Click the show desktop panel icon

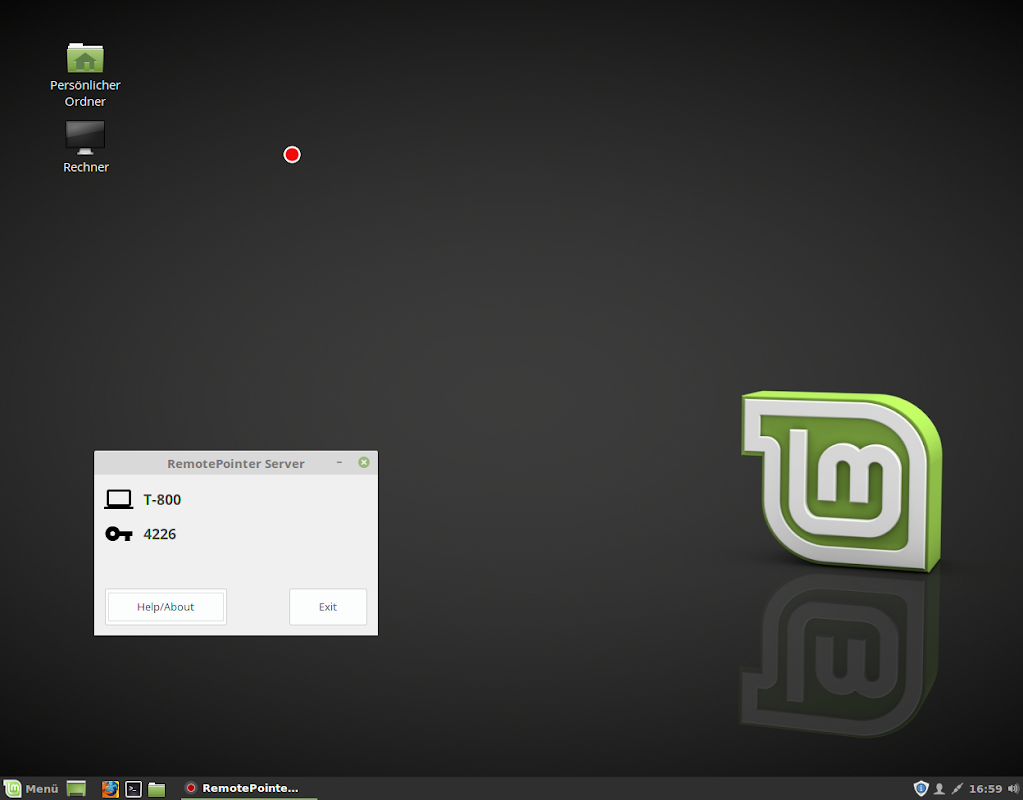(76, 788)
